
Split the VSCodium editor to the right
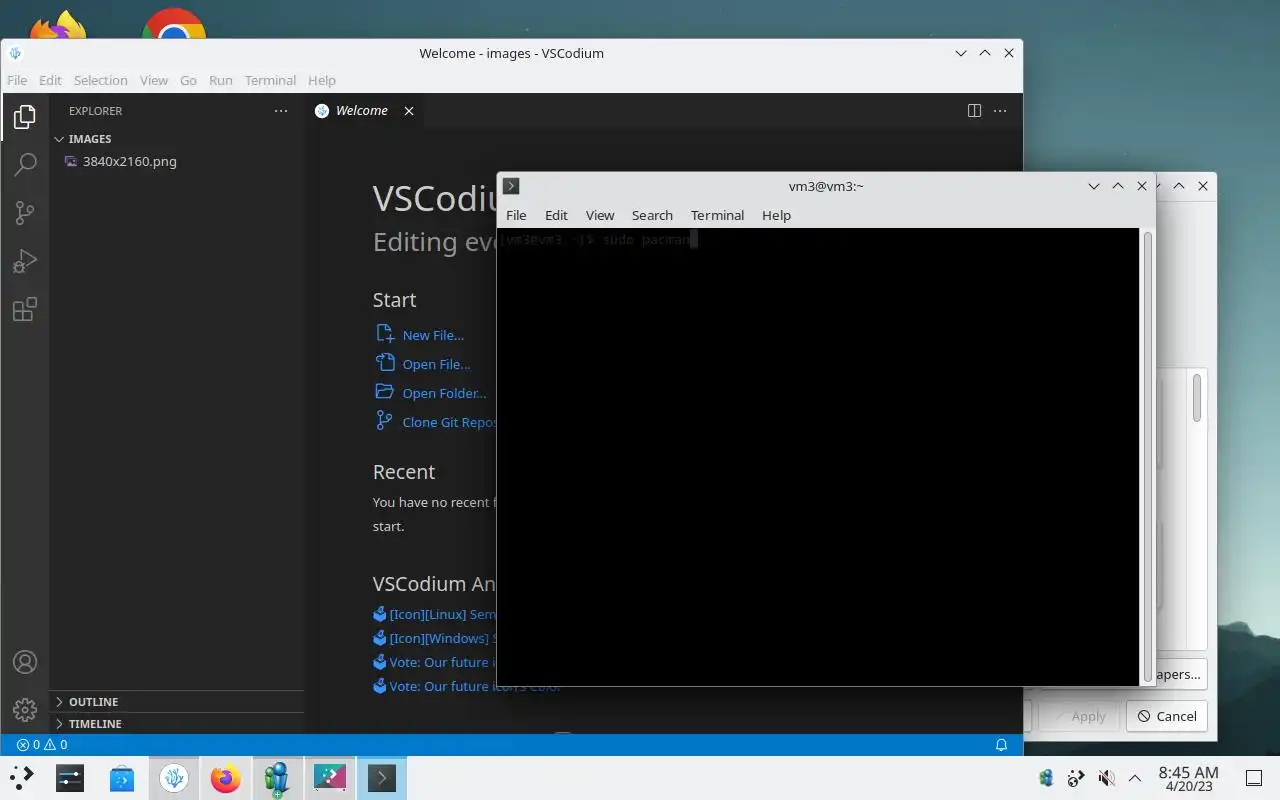[x=974, y=111]
